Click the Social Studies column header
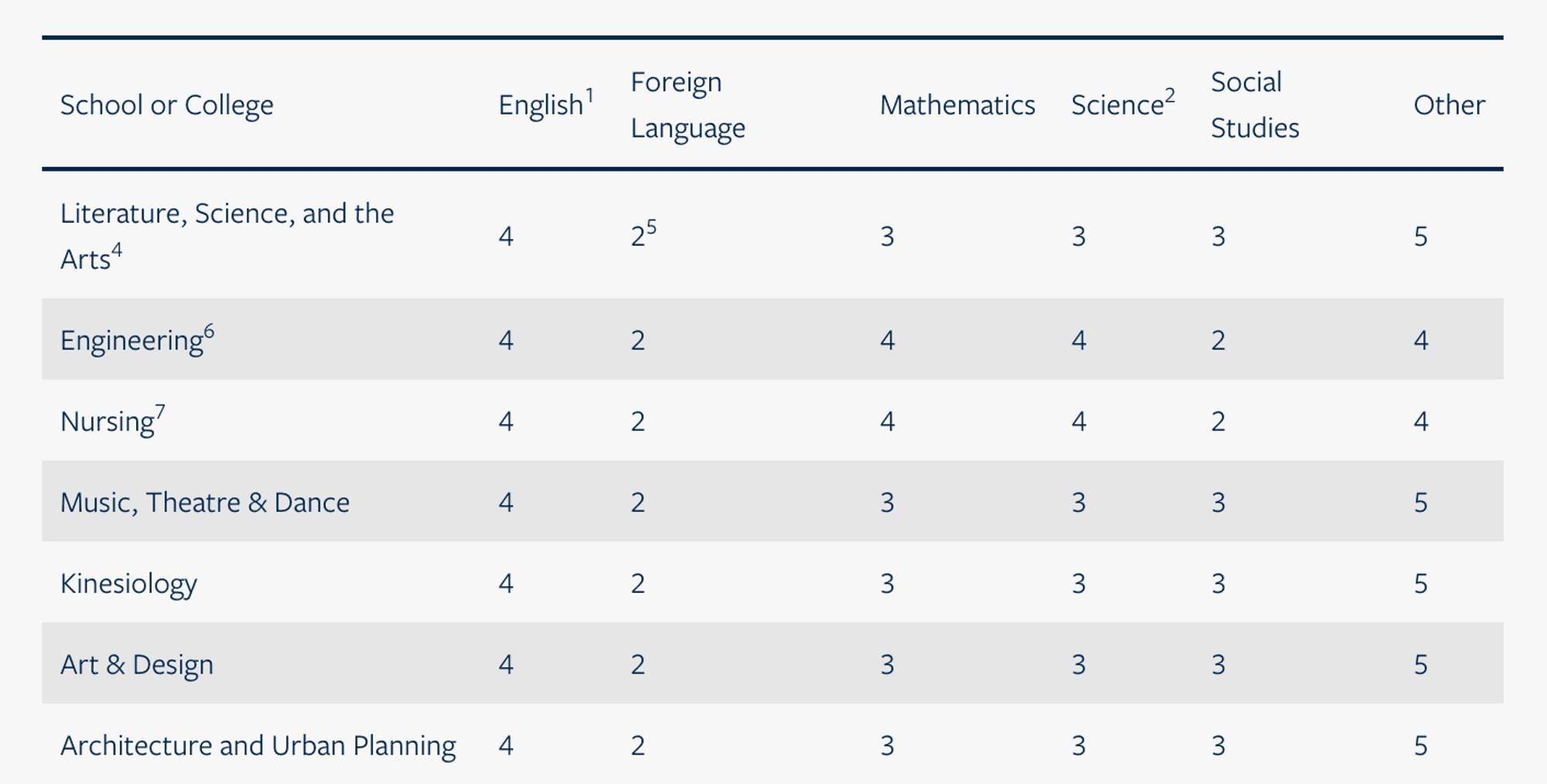1547x784 pixels. coord(1254,104)
